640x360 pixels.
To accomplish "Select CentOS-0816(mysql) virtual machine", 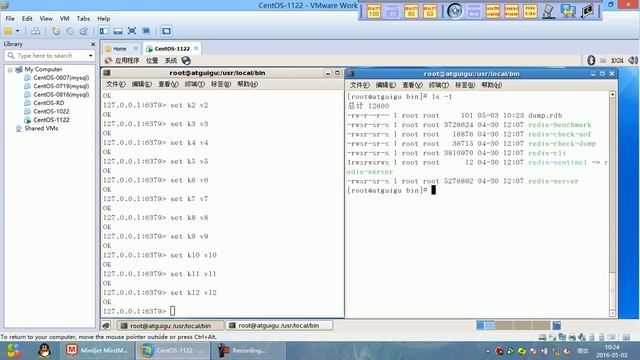I will (x=61, y=94).
